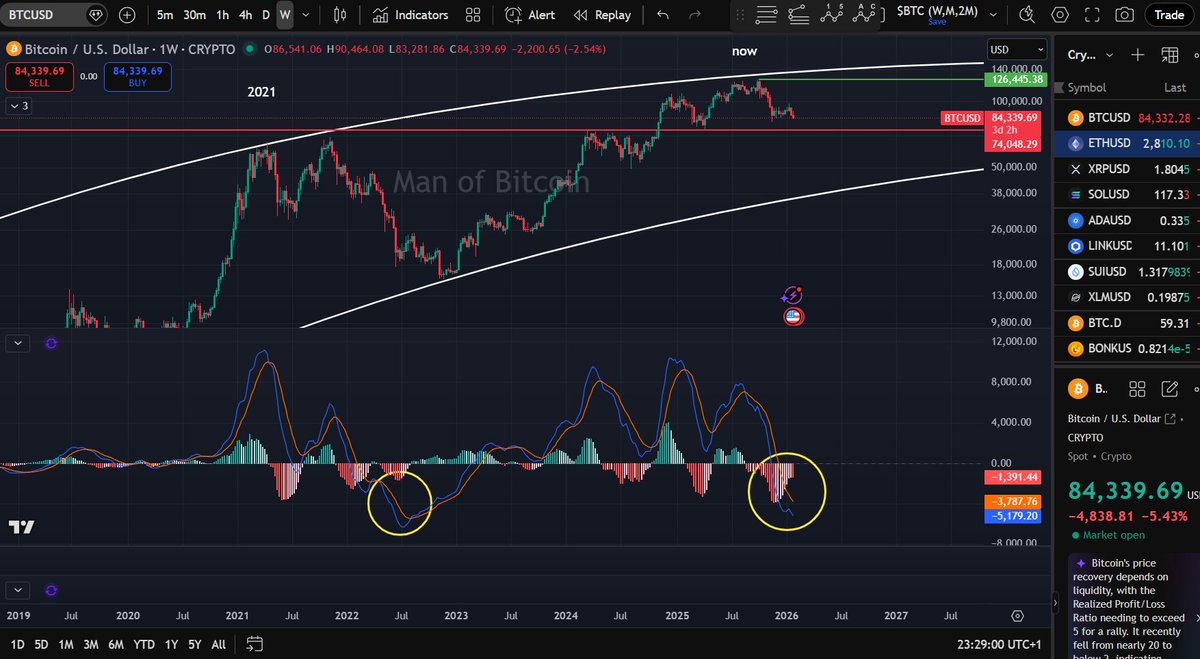Open the go-to-date calendar icon
The width and height of the screenshot is (1200, 659).
[x=253, y=646]
